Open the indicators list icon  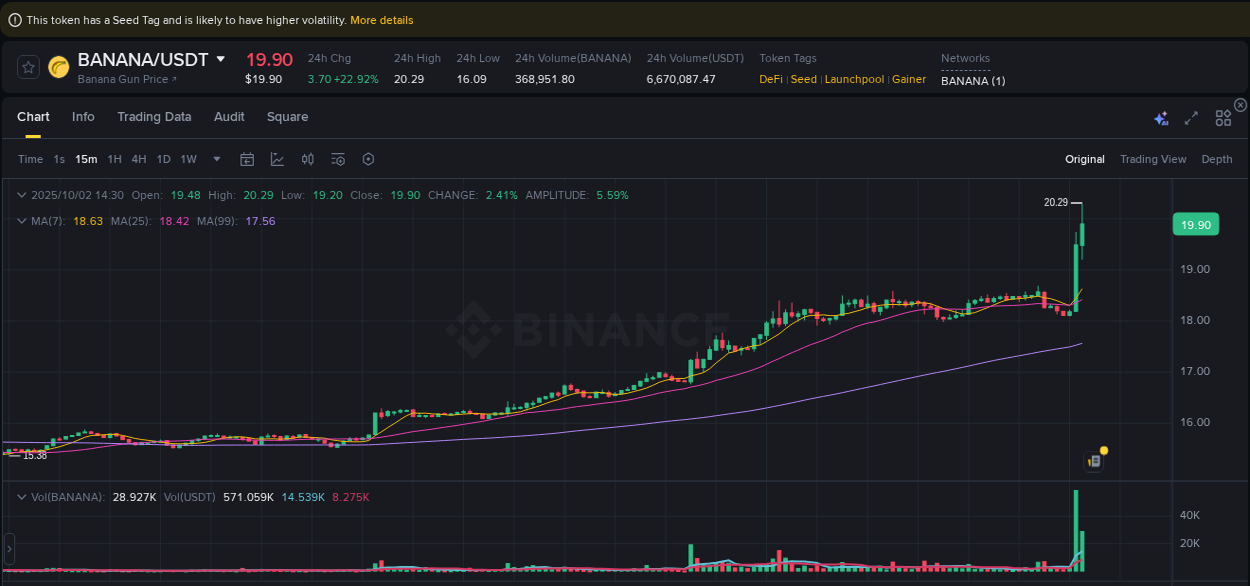(337, 159)
